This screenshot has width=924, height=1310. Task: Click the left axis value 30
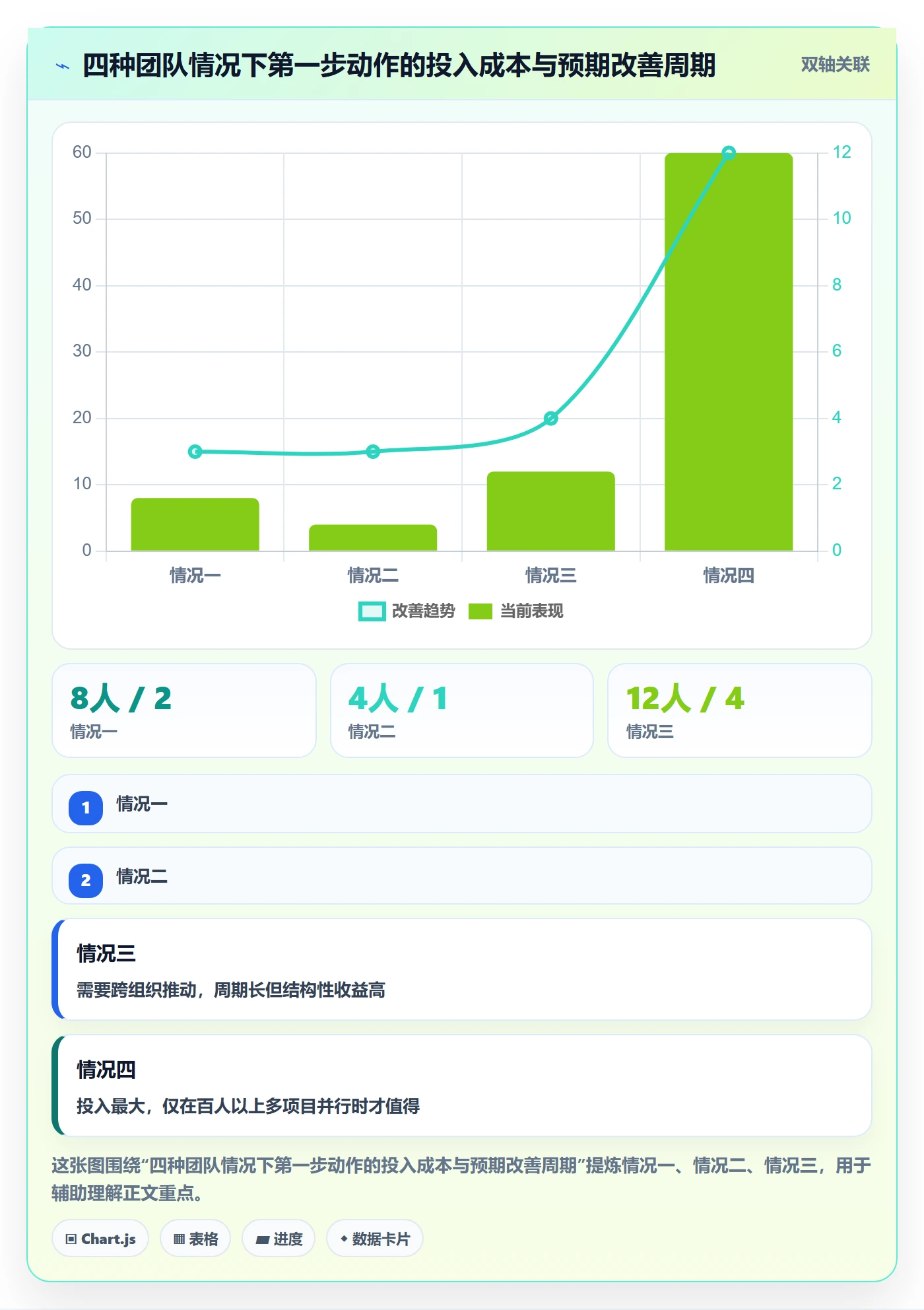pos(82,351)
